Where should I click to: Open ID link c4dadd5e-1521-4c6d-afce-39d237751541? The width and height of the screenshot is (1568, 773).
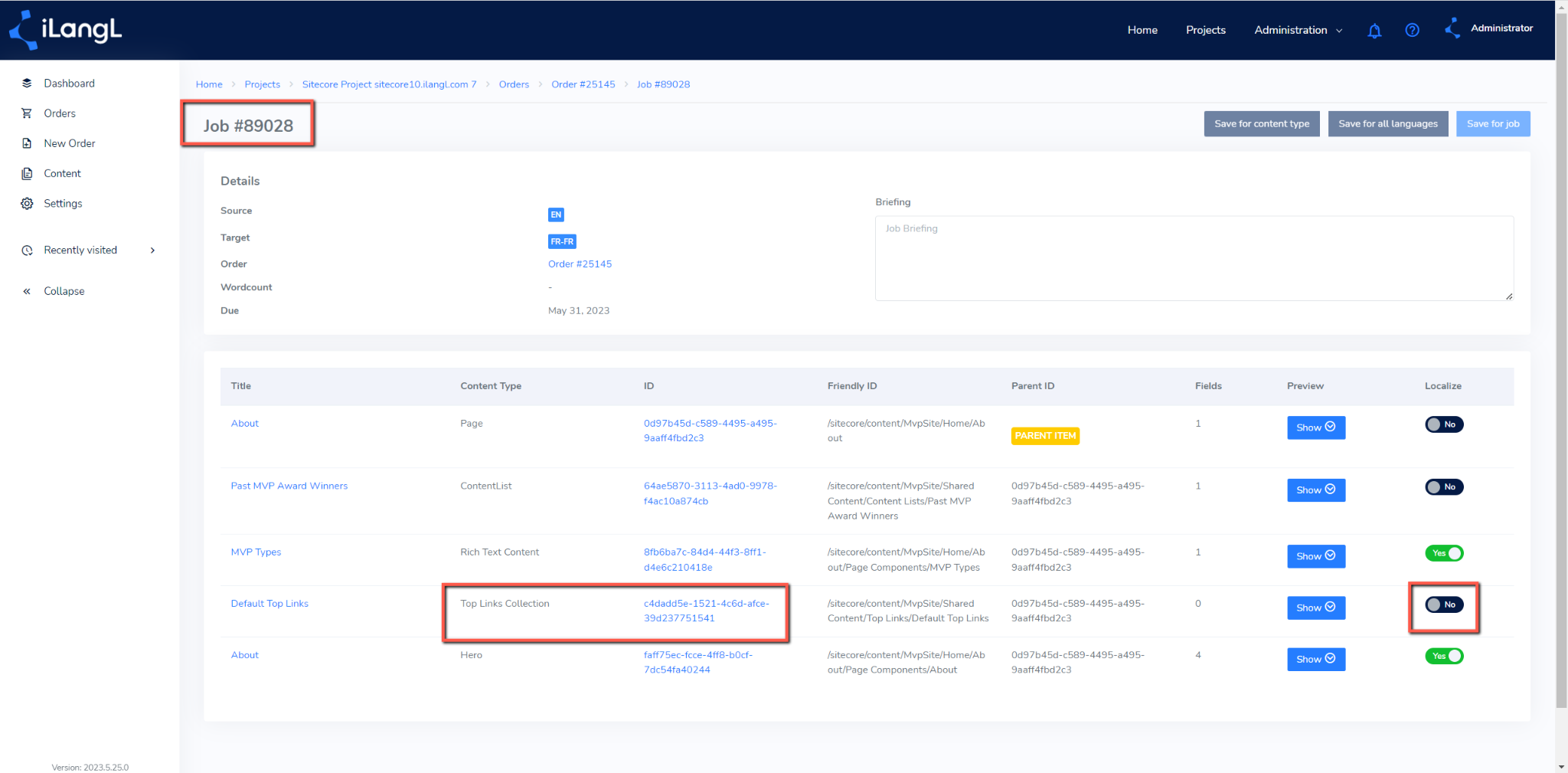(x=707, y=611)
